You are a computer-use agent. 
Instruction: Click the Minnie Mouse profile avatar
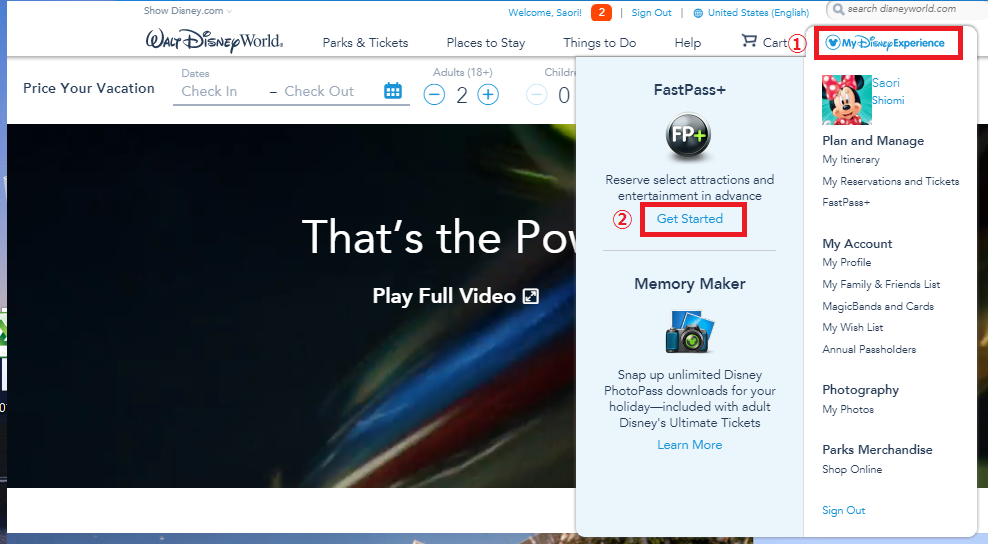tap(846, 100)
